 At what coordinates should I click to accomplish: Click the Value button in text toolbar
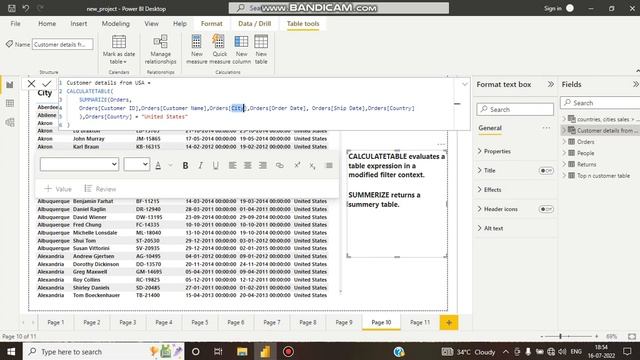point(58,189)
